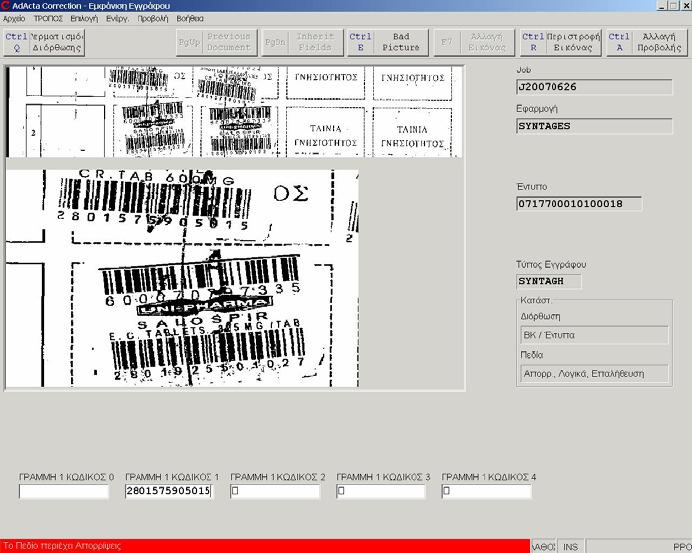Click the Πεδία status field Απορρ., Λογικά

(594, 374)
